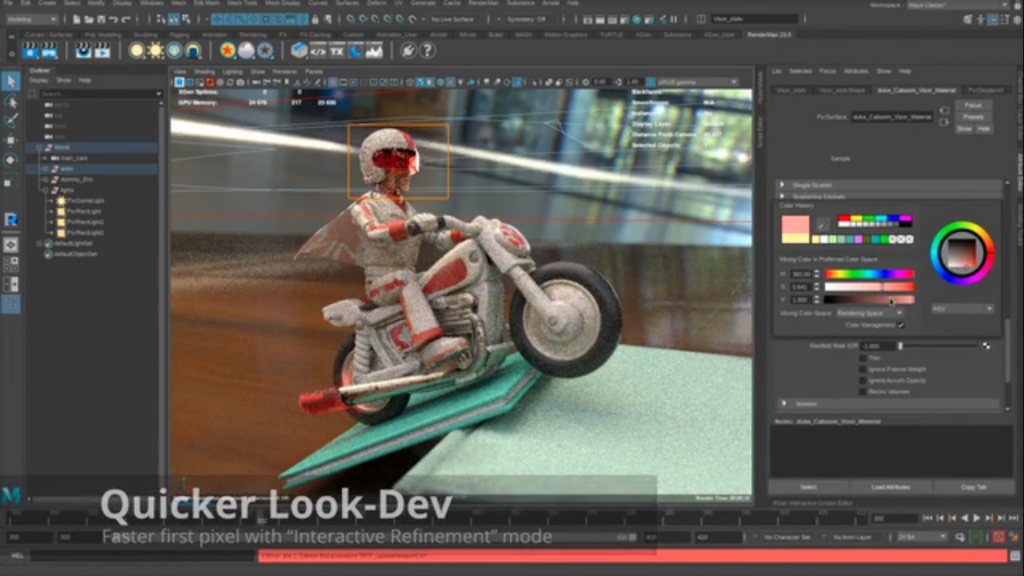Toggle the padlock icon in the status line
The height and width of the screenshot is (576, 1024).
pos(315,20)
